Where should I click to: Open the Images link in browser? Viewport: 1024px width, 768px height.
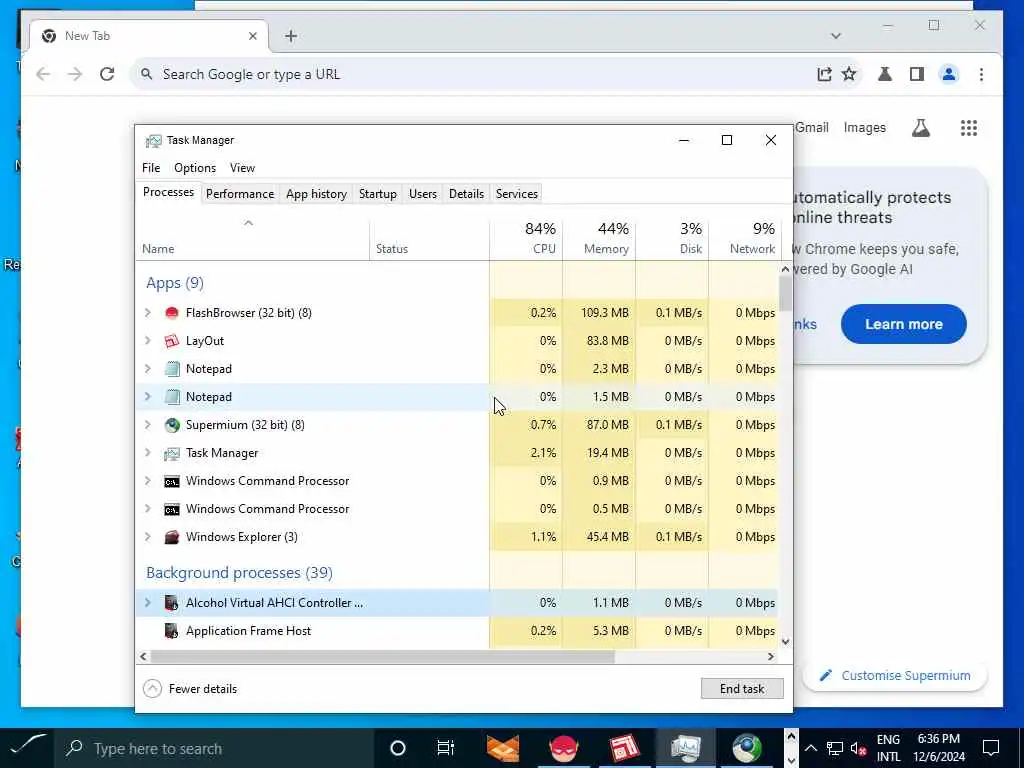pos(865,128)
